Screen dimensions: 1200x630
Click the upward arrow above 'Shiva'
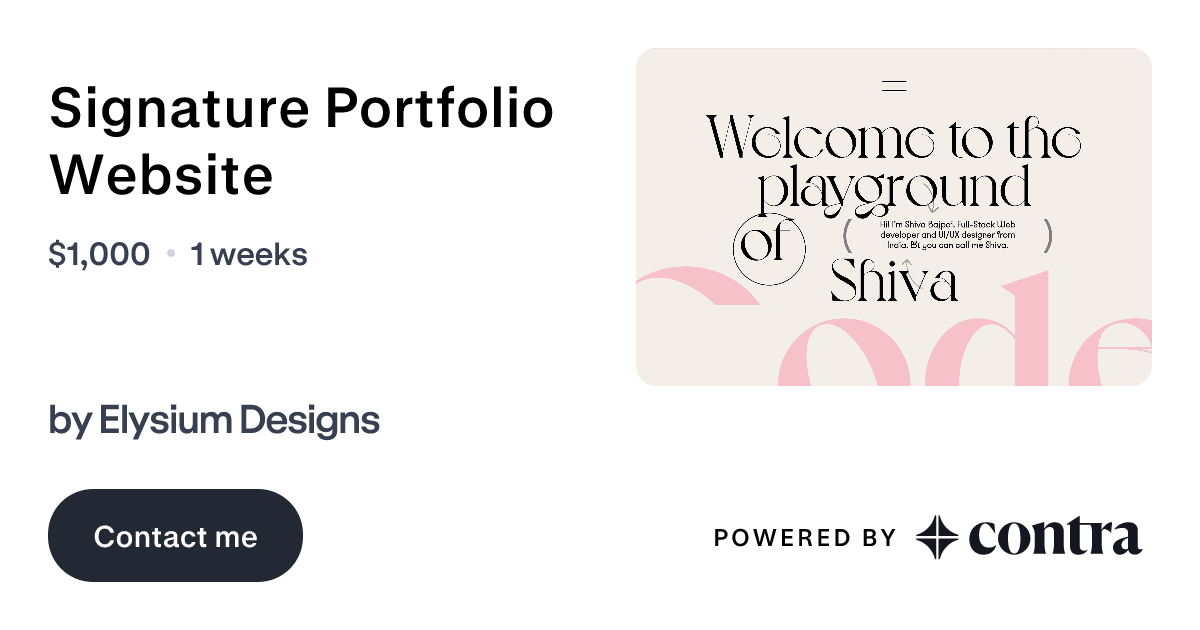pos(907,263)
